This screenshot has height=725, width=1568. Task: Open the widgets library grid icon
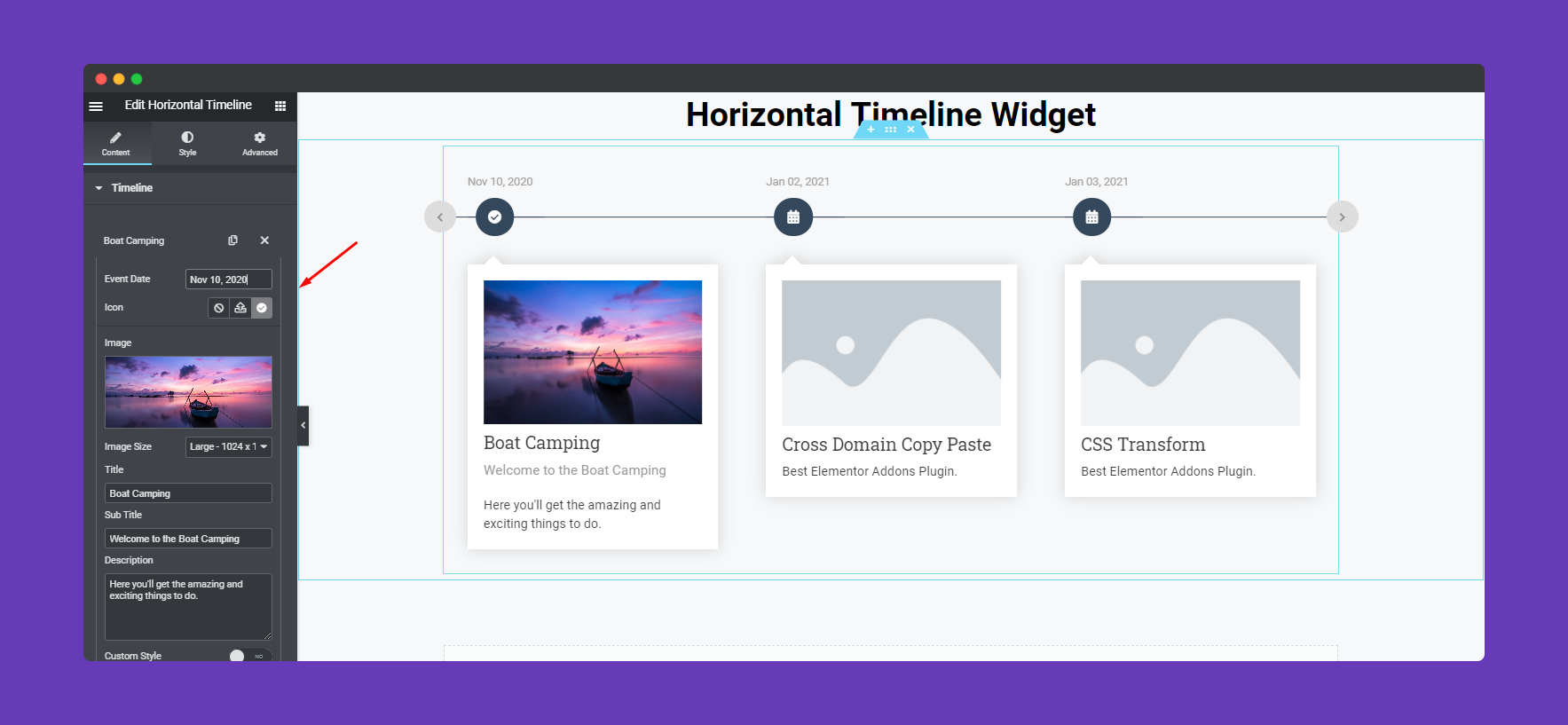point(280,106)
